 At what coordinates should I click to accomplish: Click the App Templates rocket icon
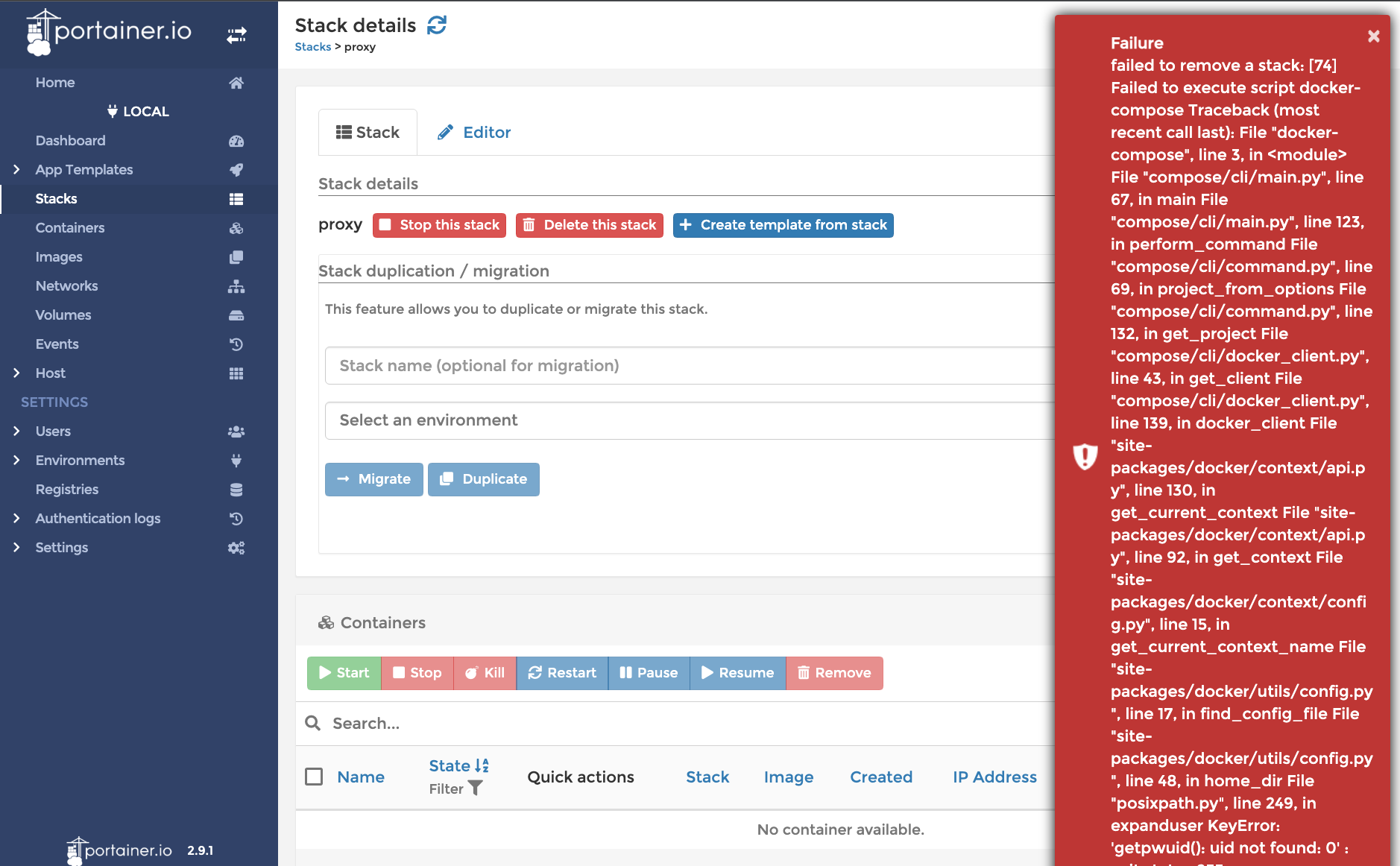(236, 170)
